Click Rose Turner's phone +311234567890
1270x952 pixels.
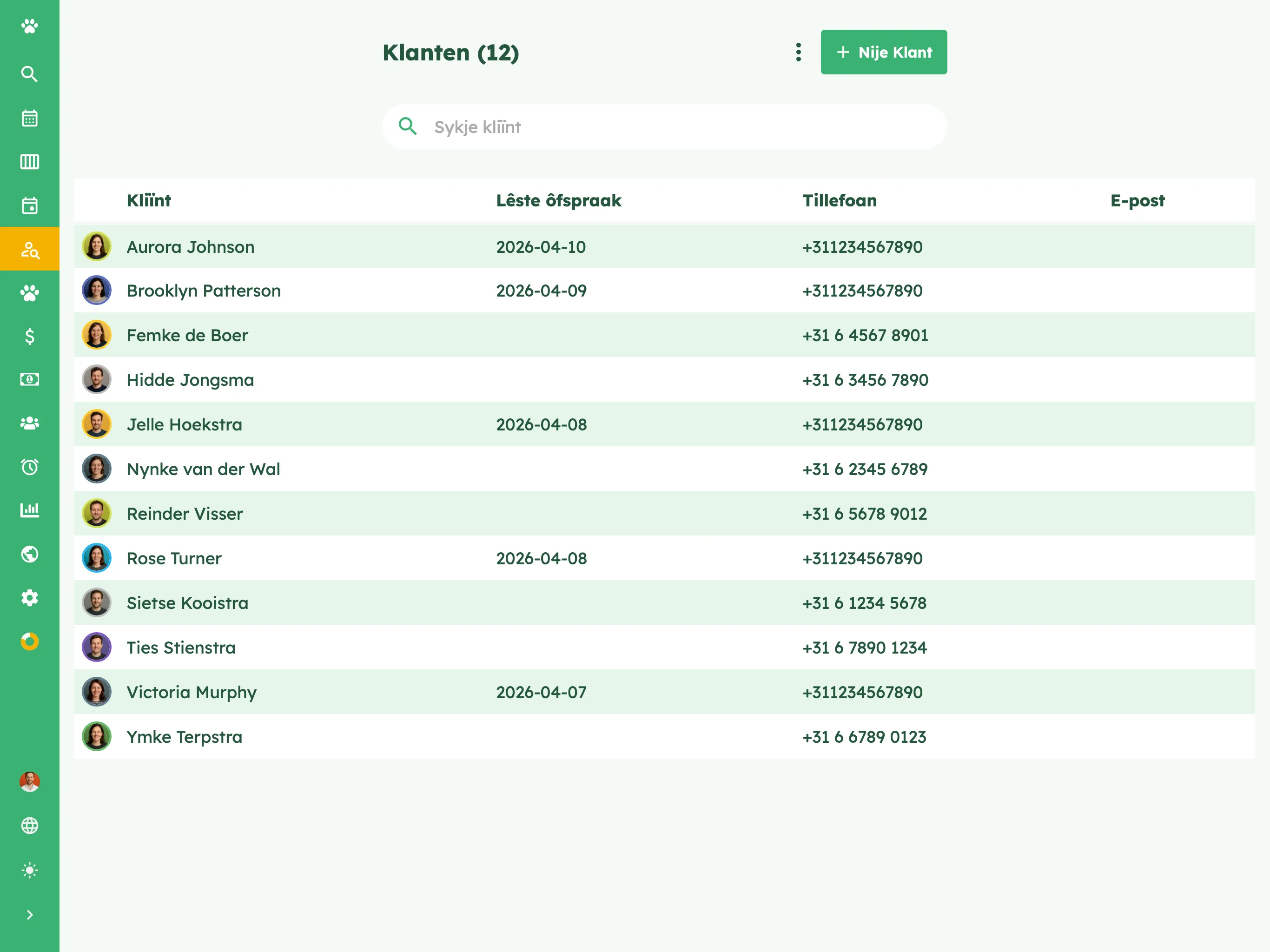point(862,559)
